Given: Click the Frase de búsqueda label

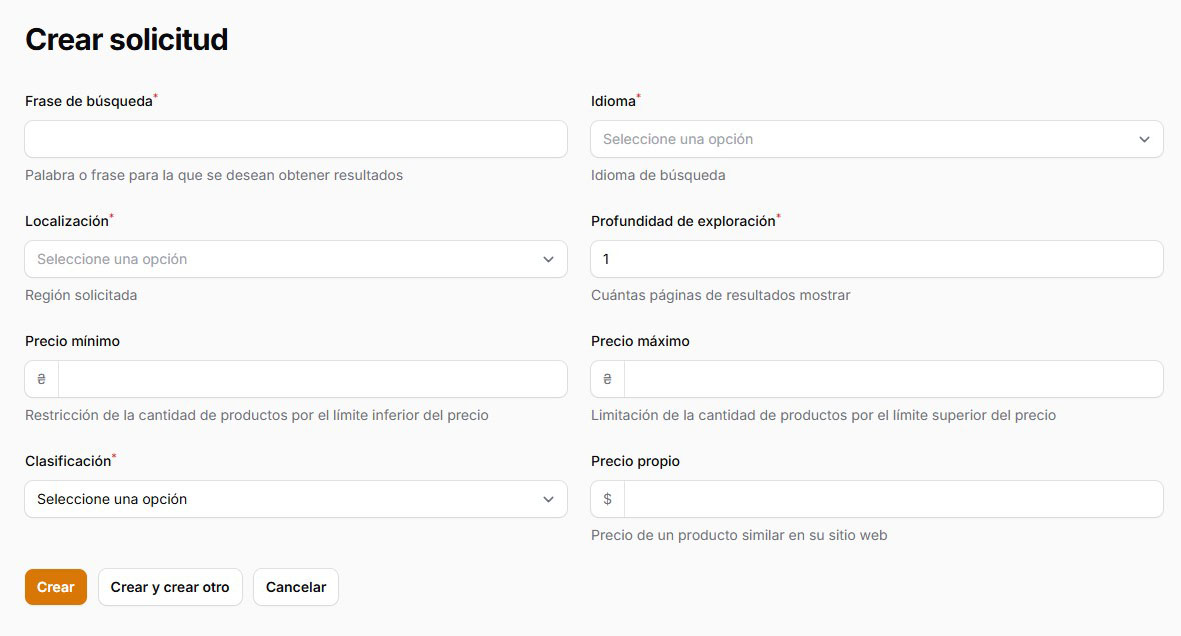Looking at the screenshot, I should tap(89, 101).
